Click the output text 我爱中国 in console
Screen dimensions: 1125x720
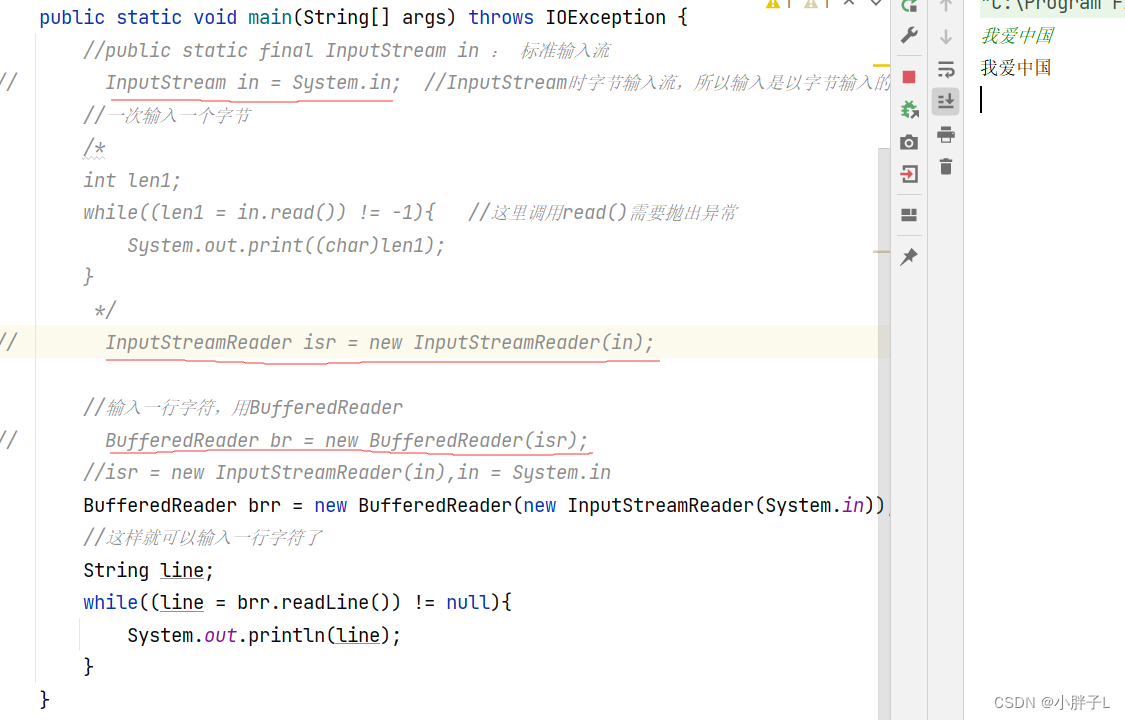click(x=1015, y=68)
